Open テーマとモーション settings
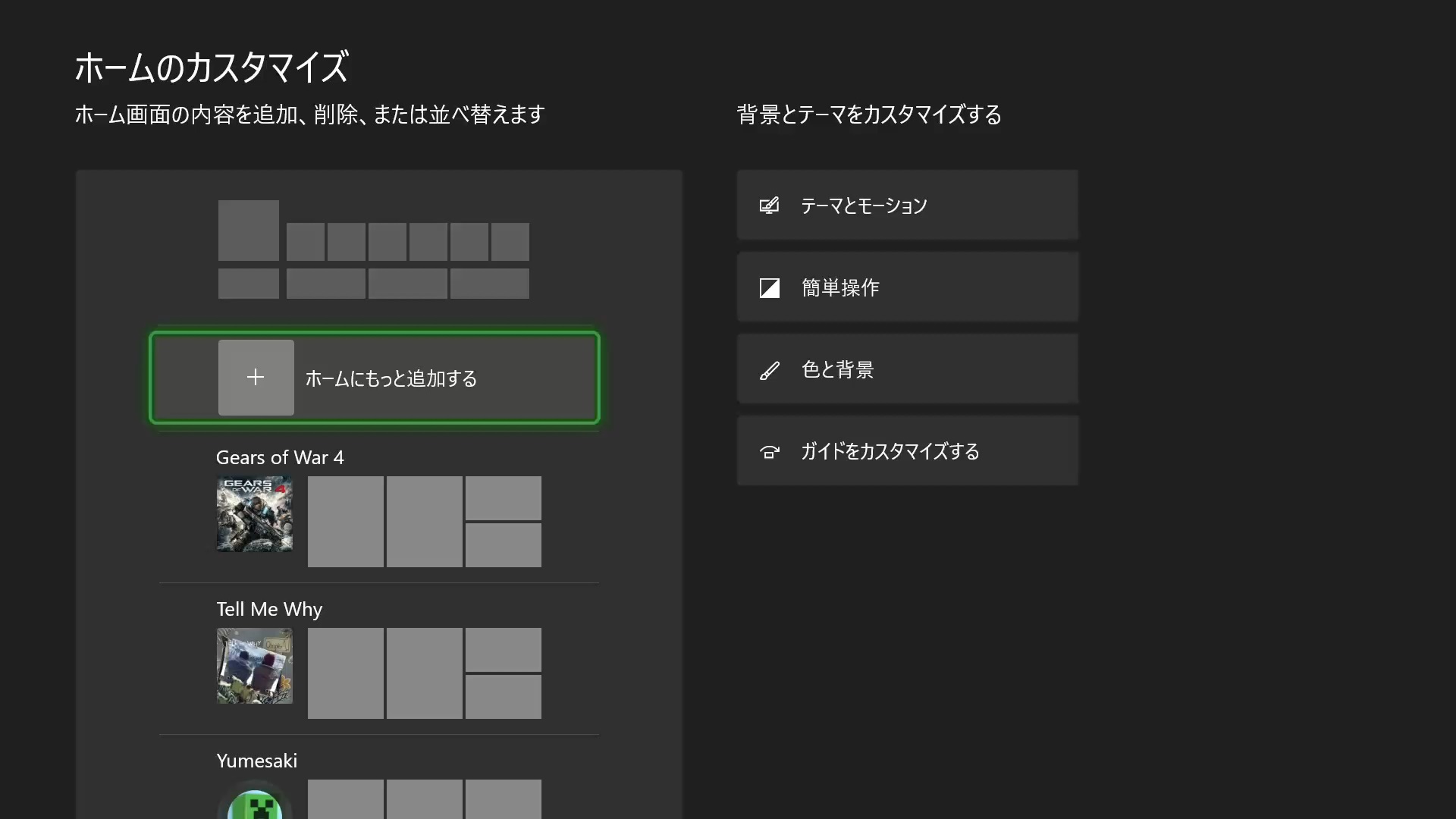Screen dimensions: 1456x819 (864, 206)
